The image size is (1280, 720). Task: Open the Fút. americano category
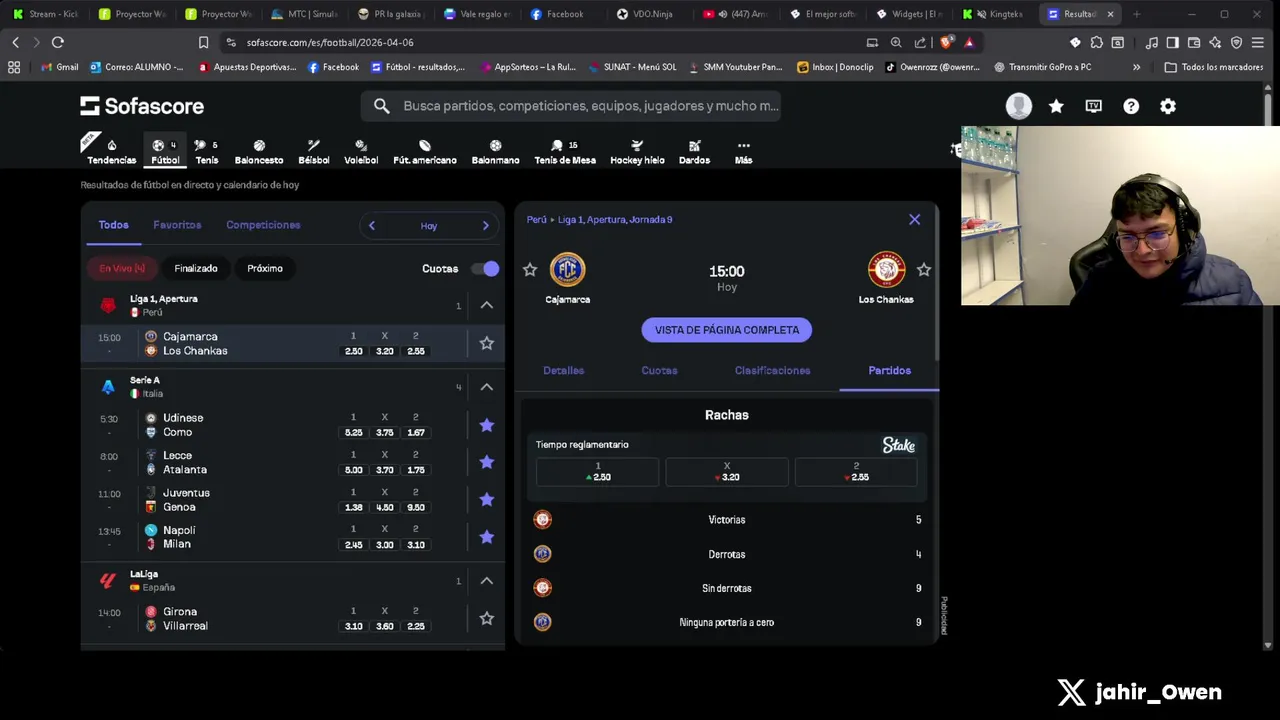[x=425, y=152]
